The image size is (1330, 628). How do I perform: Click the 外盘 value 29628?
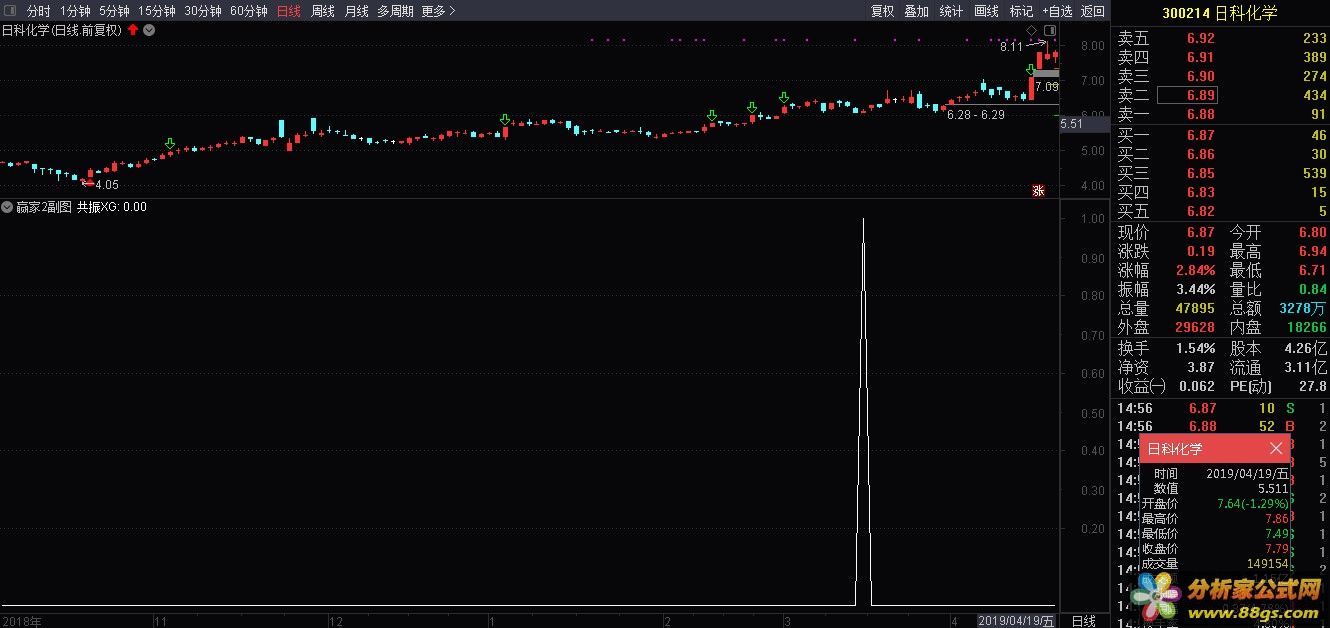point(1195,328)
